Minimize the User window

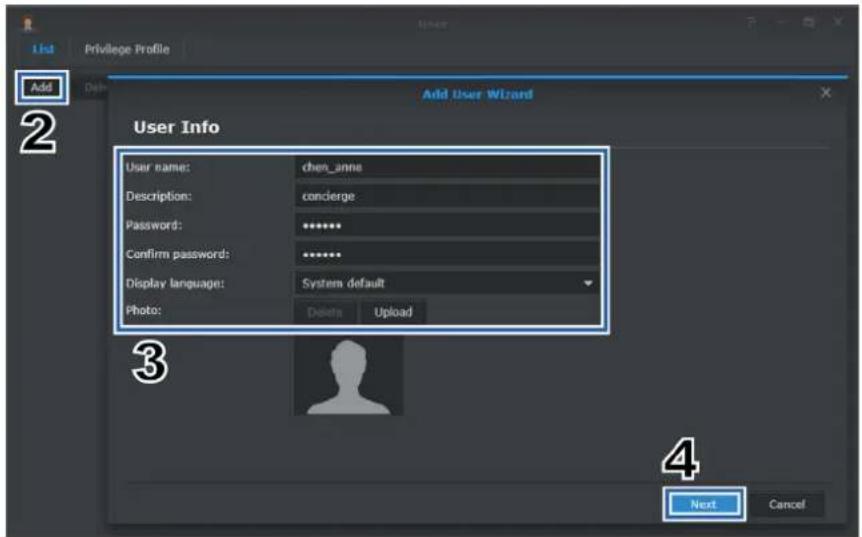point(781,23)
